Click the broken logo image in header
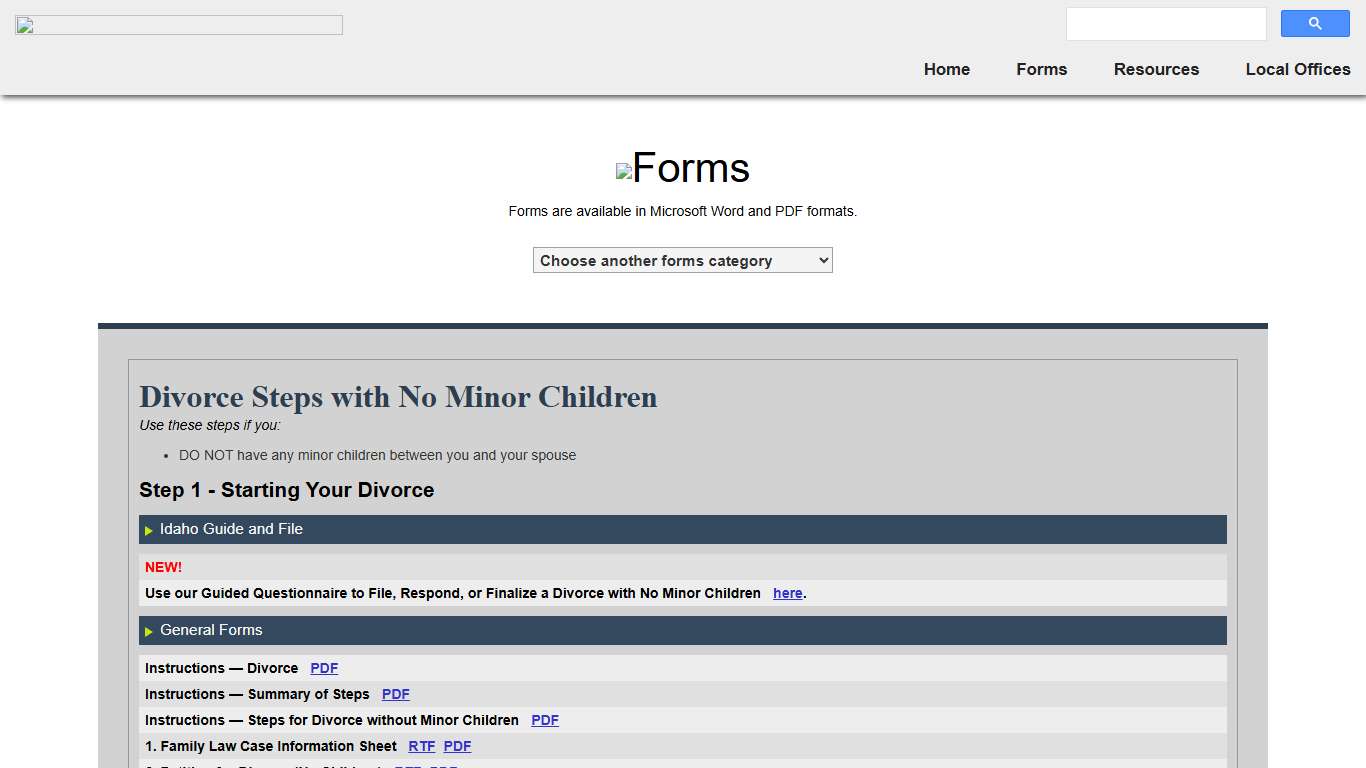Image resolution: width=1366 pixels, height=768 pixels. click(179, 25)
